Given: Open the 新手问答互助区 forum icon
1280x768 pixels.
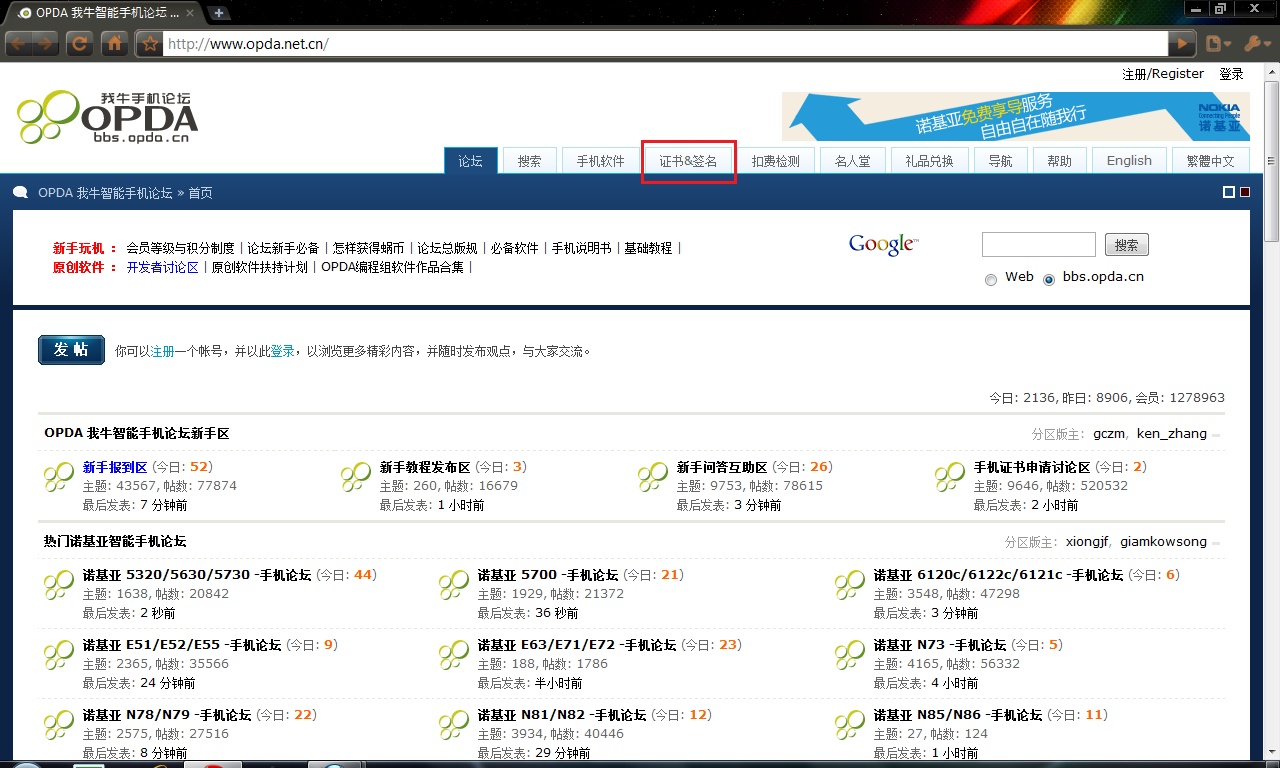Looking at the screenshot, I should coord(653,477).
